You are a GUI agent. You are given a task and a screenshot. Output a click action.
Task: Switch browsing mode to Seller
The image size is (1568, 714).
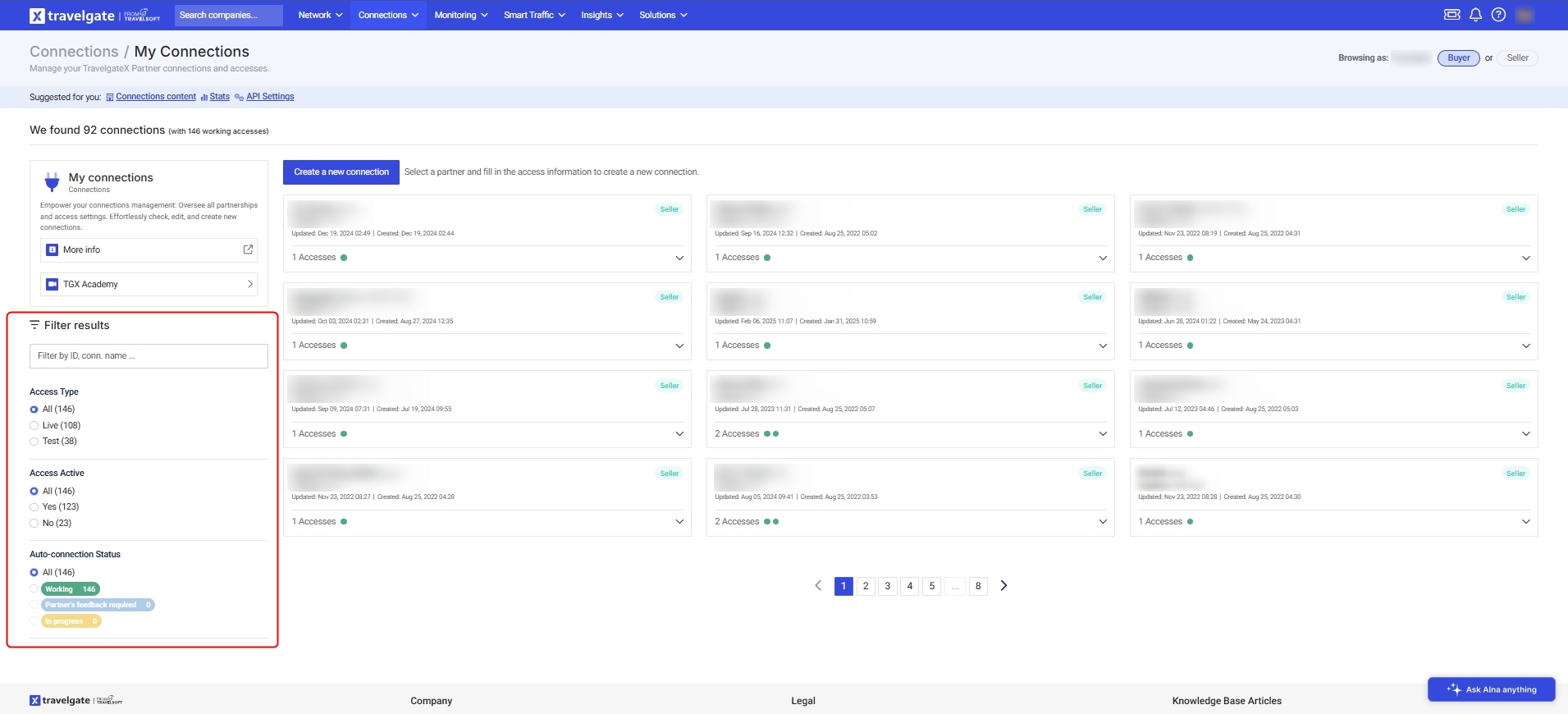1517,58
